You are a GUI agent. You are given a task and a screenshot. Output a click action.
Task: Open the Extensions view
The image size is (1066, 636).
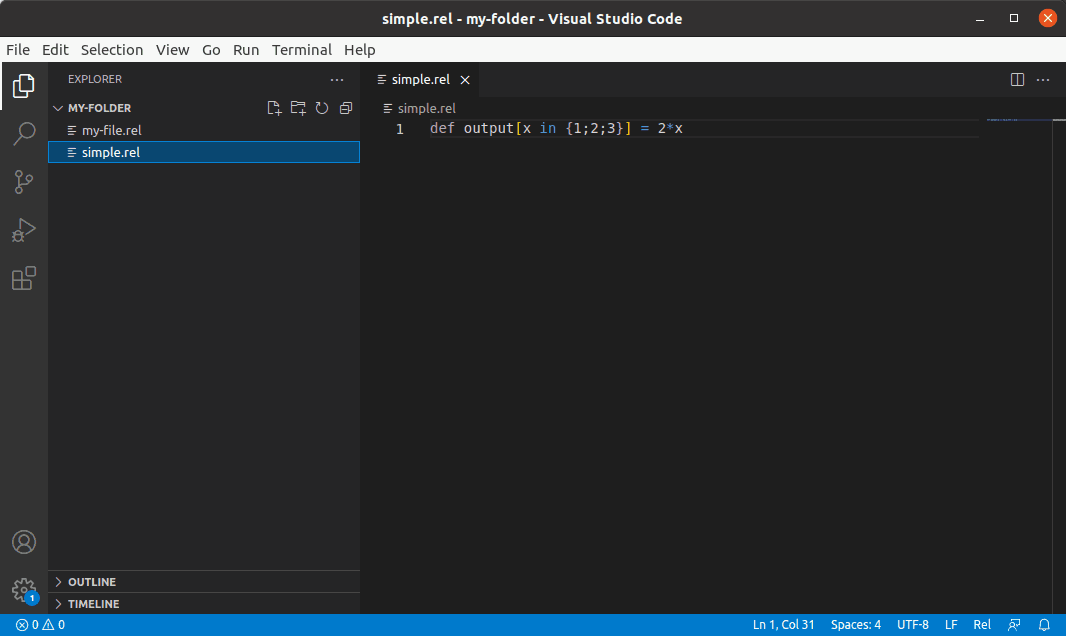[24, 279]
